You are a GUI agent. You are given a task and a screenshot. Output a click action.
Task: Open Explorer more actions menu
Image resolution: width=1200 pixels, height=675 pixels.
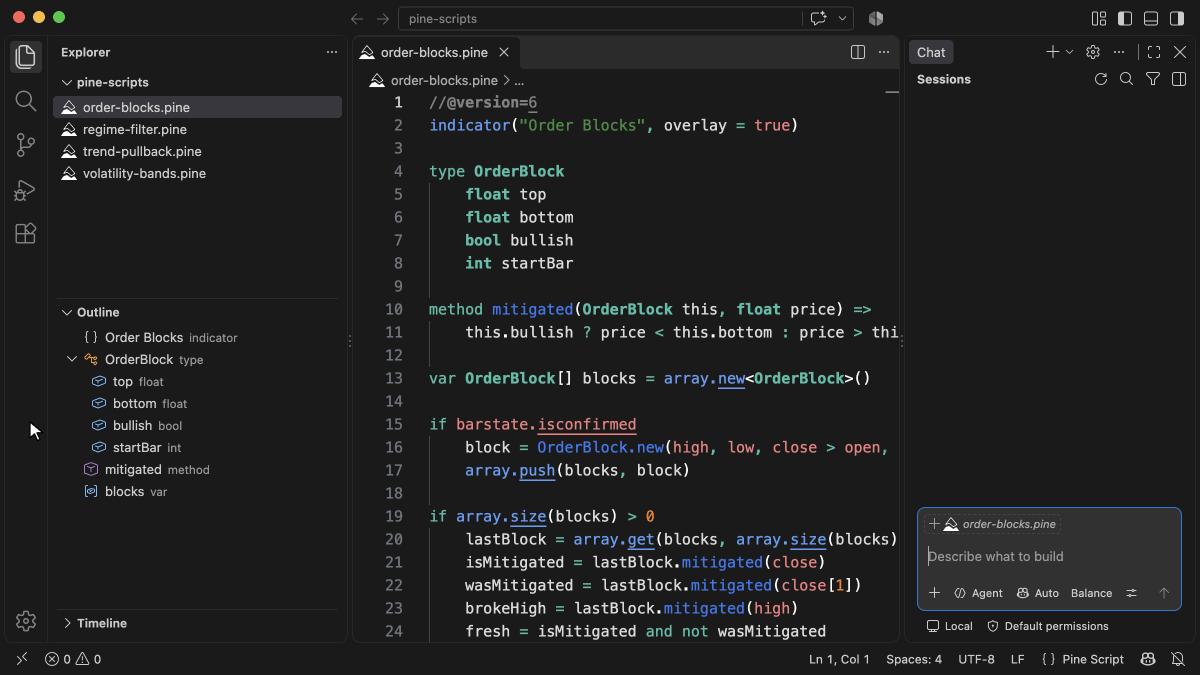coord(332,52)
